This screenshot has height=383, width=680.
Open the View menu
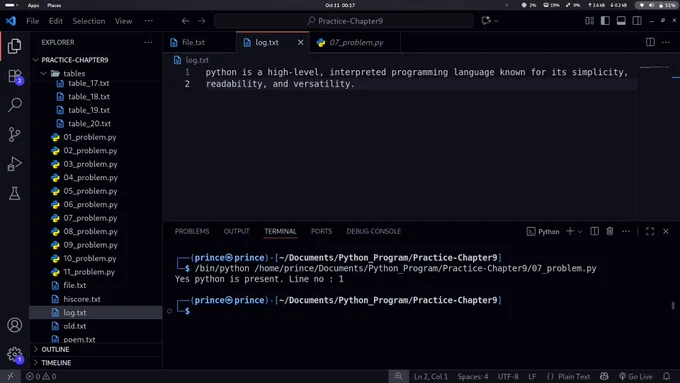coord(123,21)
